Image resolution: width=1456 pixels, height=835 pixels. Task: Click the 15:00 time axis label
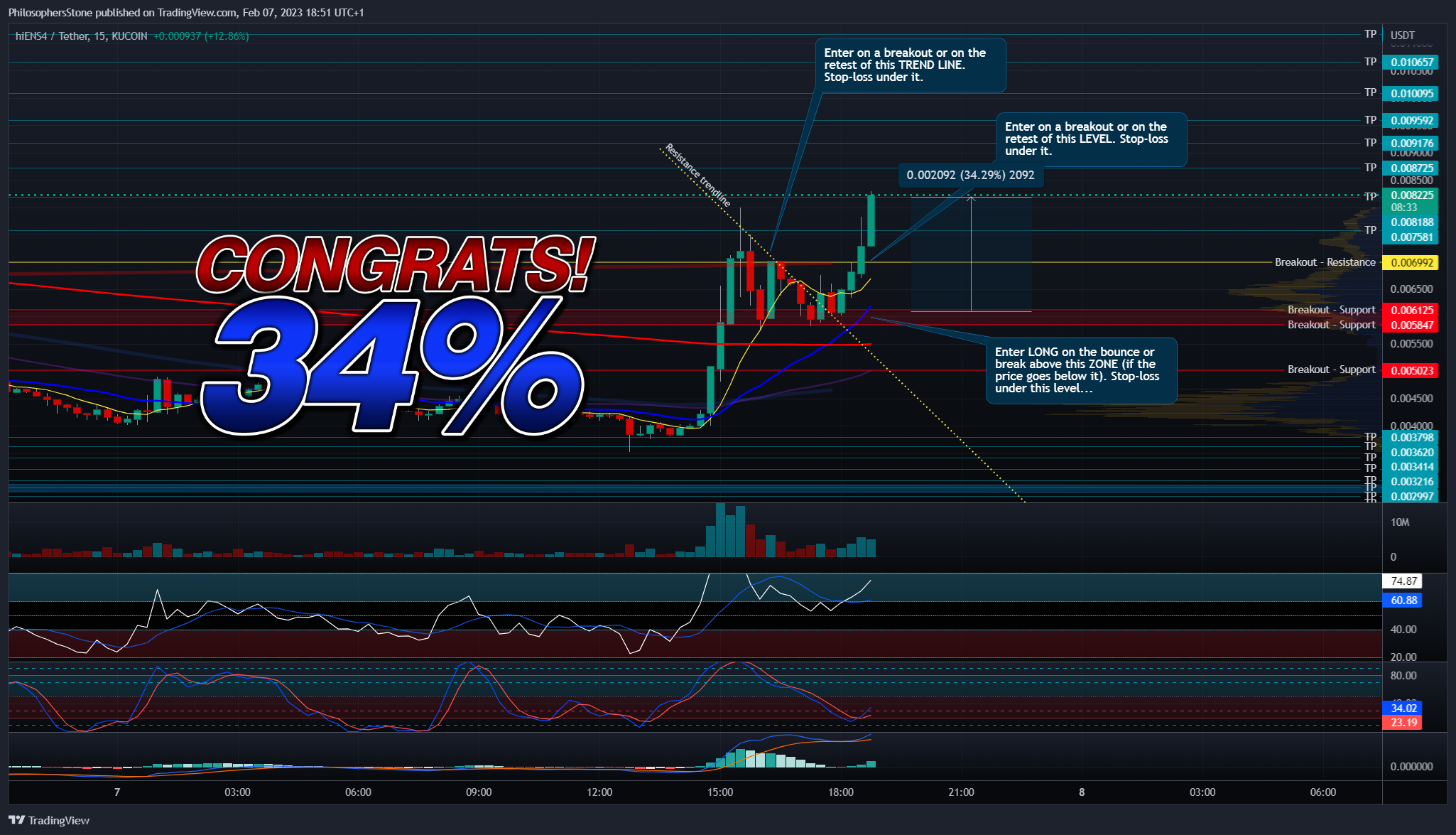pos(720,792)
